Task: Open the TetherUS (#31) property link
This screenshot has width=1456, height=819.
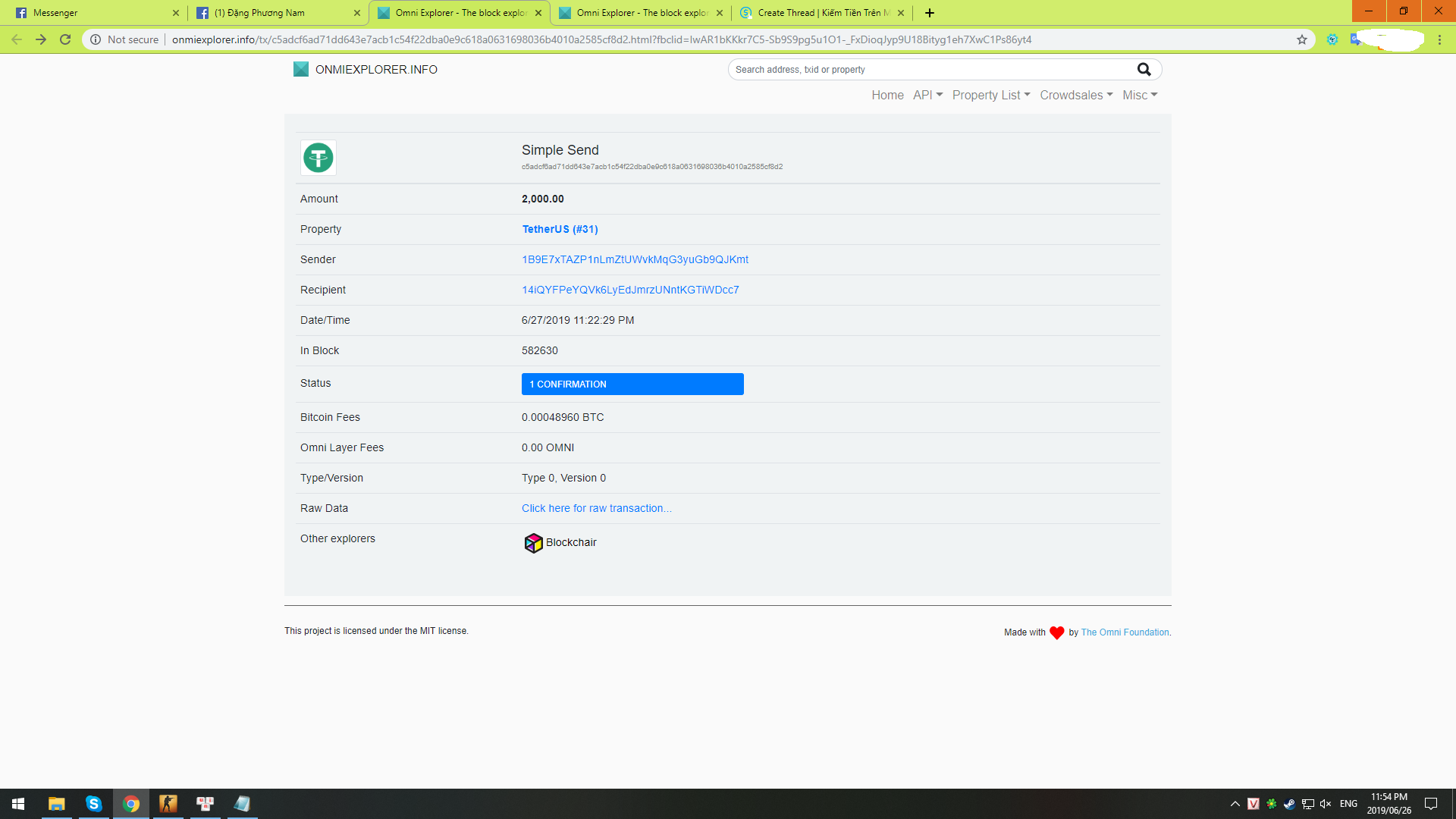Action: point(560,229)
